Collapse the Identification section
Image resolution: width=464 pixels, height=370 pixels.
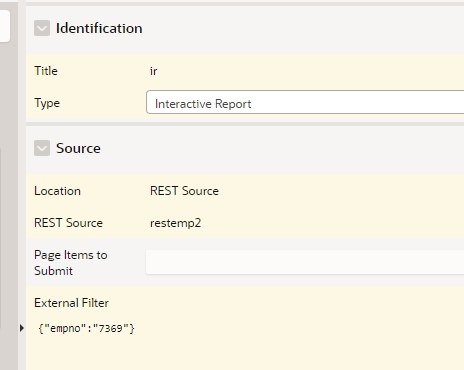coord(42,28)
